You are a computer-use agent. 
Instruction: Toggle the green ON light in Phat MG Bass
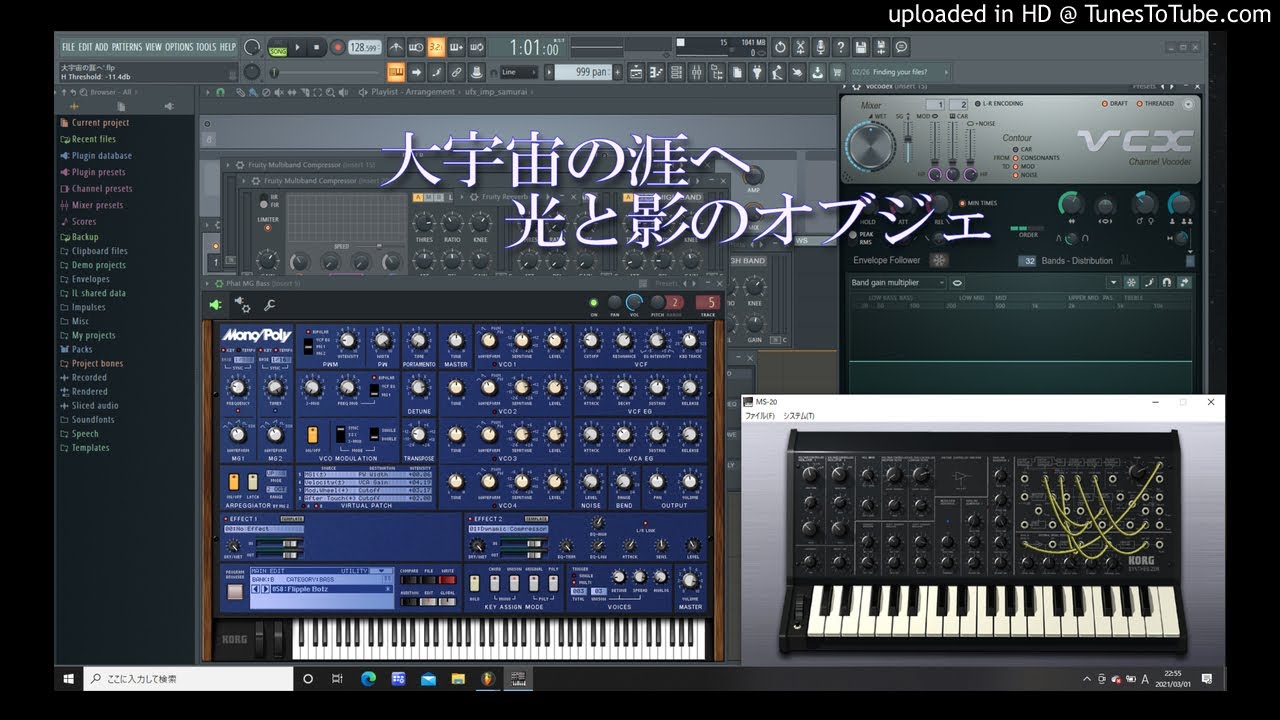pos(593,302)
